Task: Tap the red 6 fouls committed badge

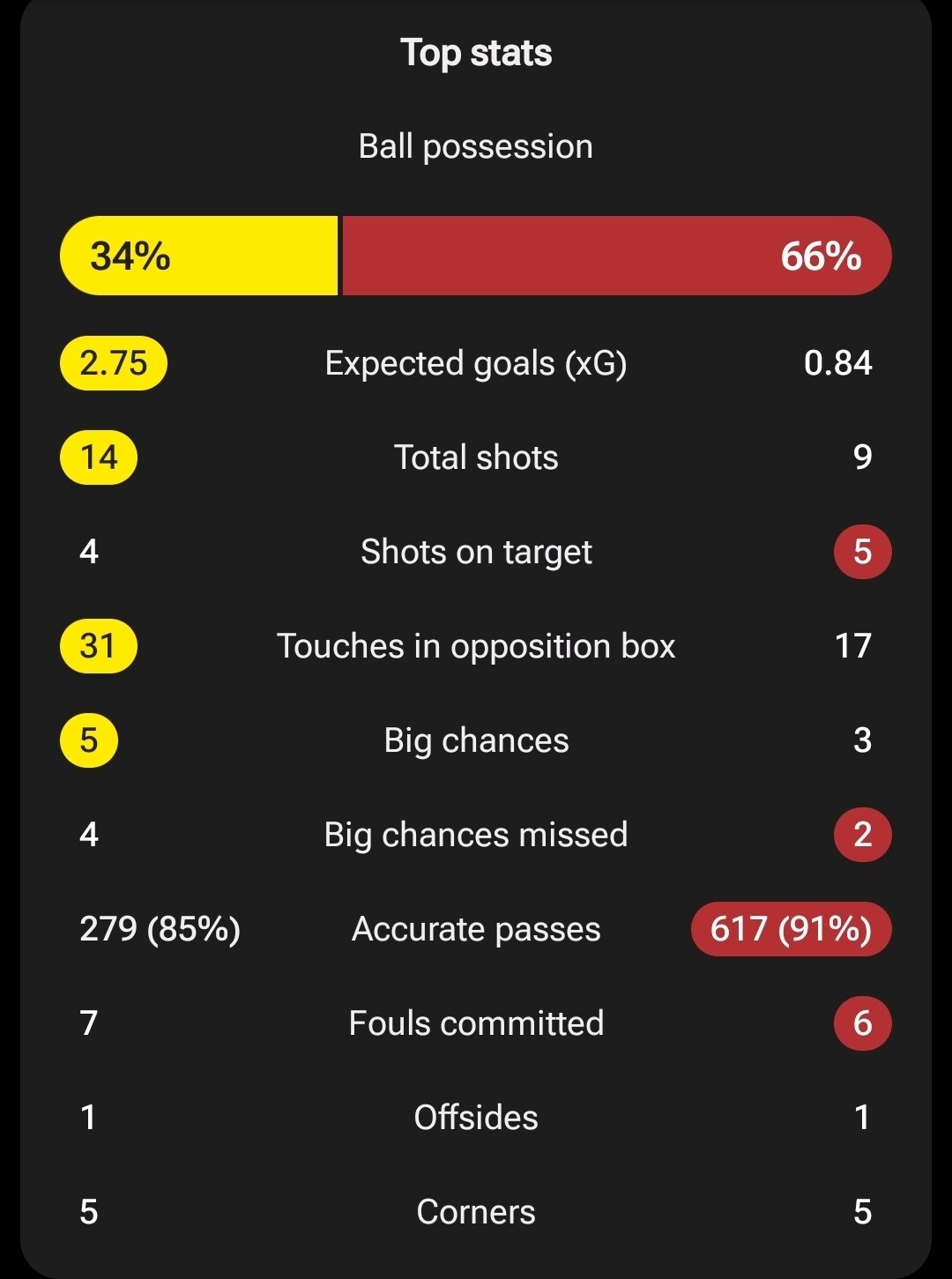Action: 863,1023
